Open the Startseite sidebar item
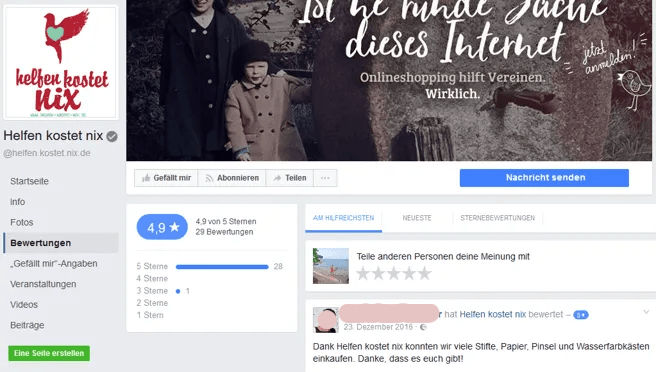This screenshot has height=372, width=656. tap(29, 181)
